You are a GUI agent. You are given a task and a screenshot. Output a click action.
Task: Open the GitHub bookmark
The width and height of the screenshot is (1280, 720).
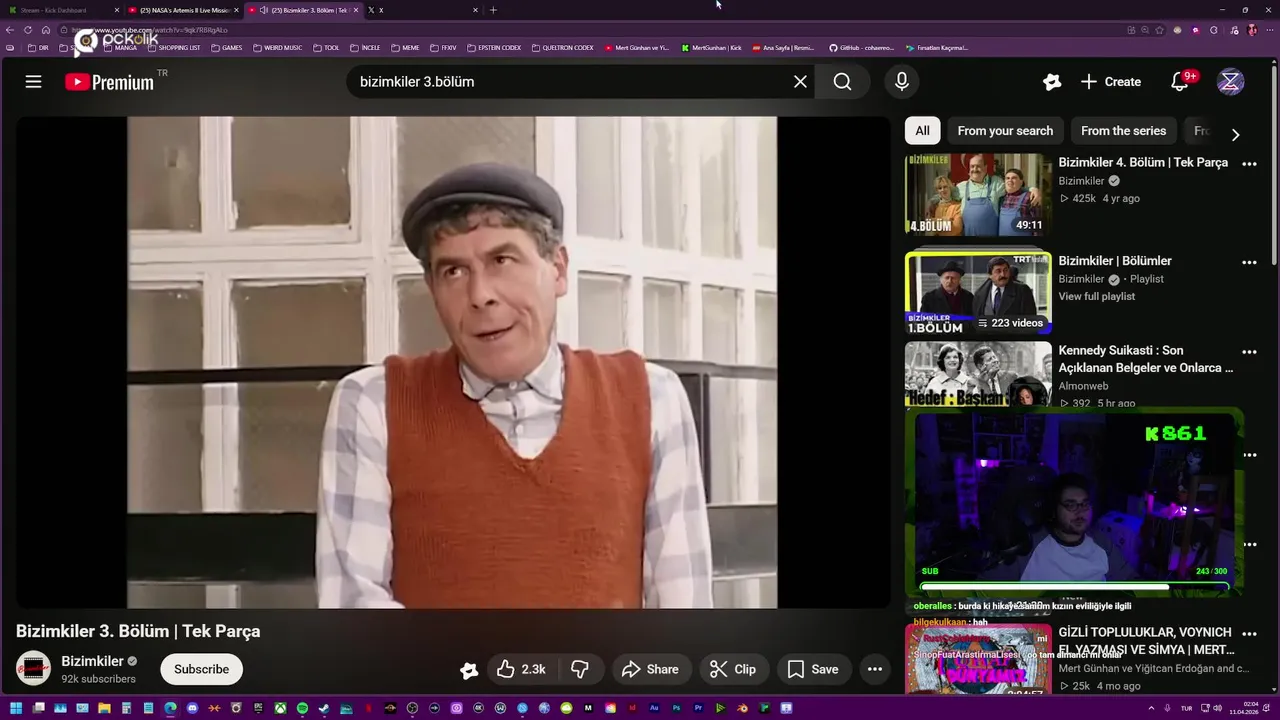tap(861, 48)
